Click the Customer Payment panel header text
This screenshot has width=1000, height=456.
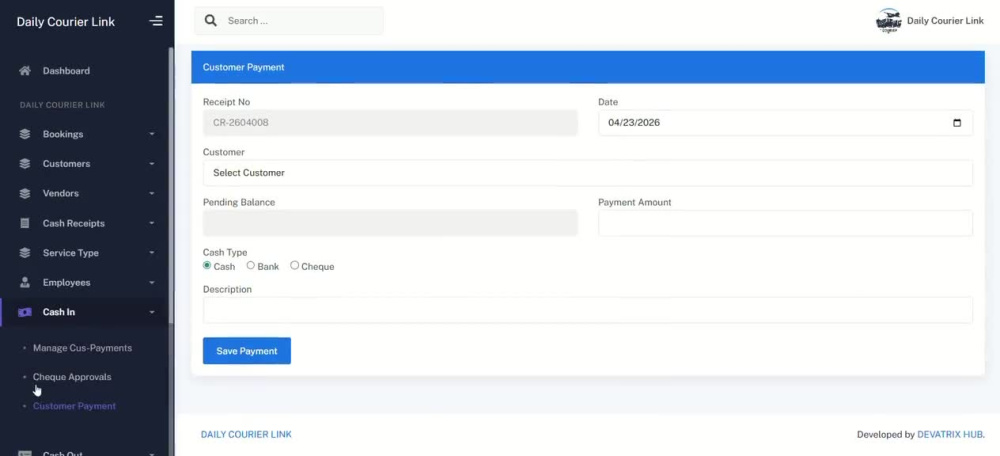tap(244, 67)
